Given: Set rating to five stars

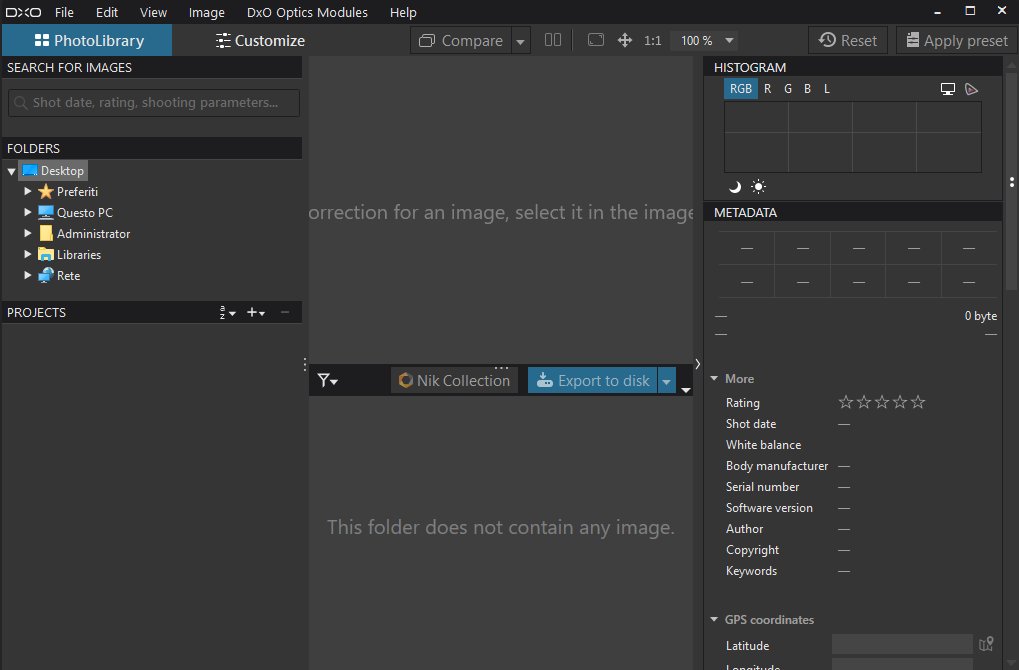Looking at the screenshot, I should [x=918, y=402].
